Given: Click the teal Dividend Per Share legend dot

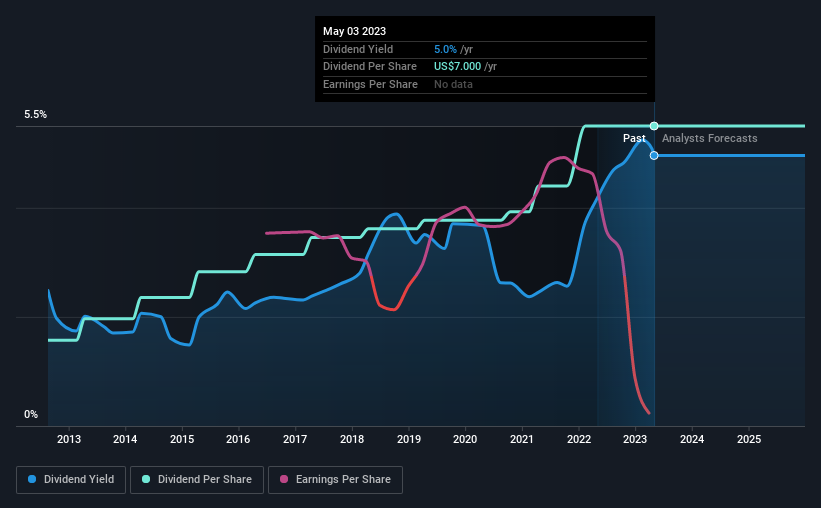Looking at the screenshot, I should tap(146, 479).
